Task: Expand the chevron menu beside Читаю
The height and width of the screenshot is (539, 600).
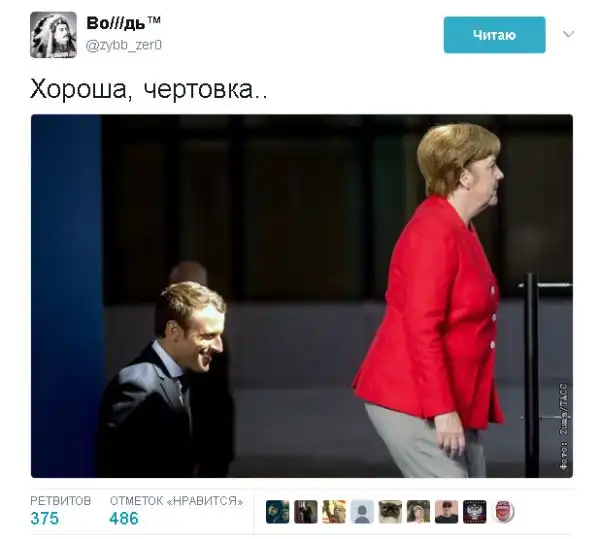Action: [x=568, y=34]
